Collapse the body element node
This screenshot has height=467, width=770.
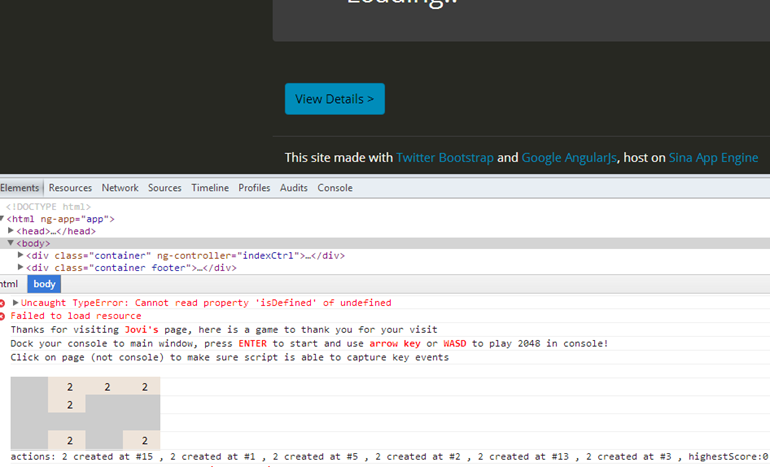(10, 243)
